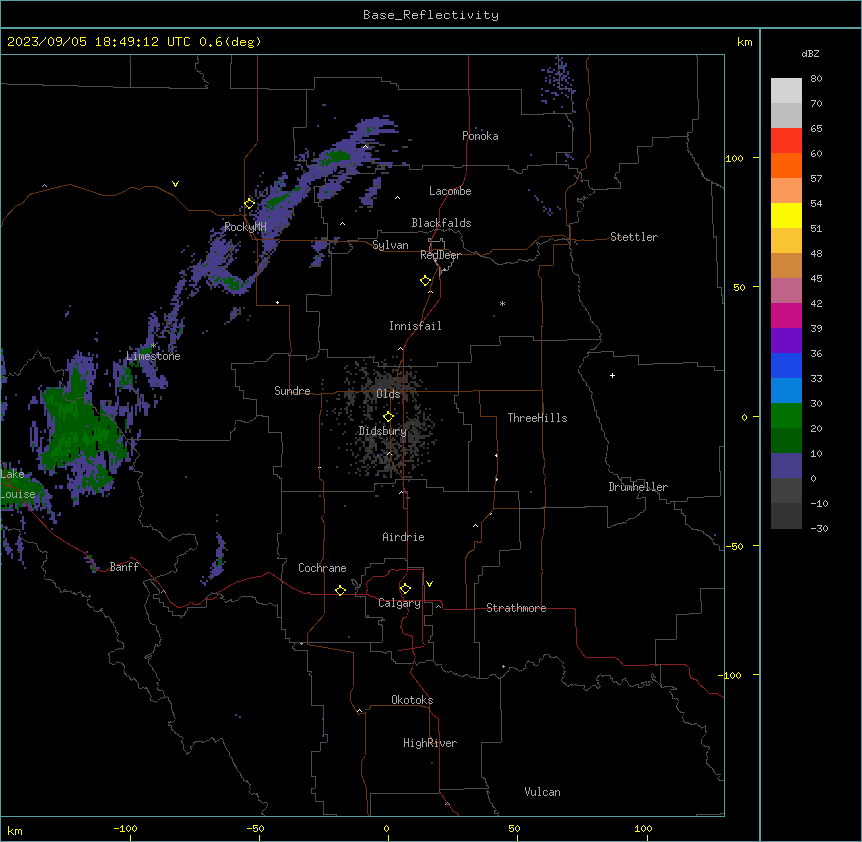This screenshot has width=862, height=842.
Task: Click the yellow diamond marker above Calgary label
Action: point(405,589)
